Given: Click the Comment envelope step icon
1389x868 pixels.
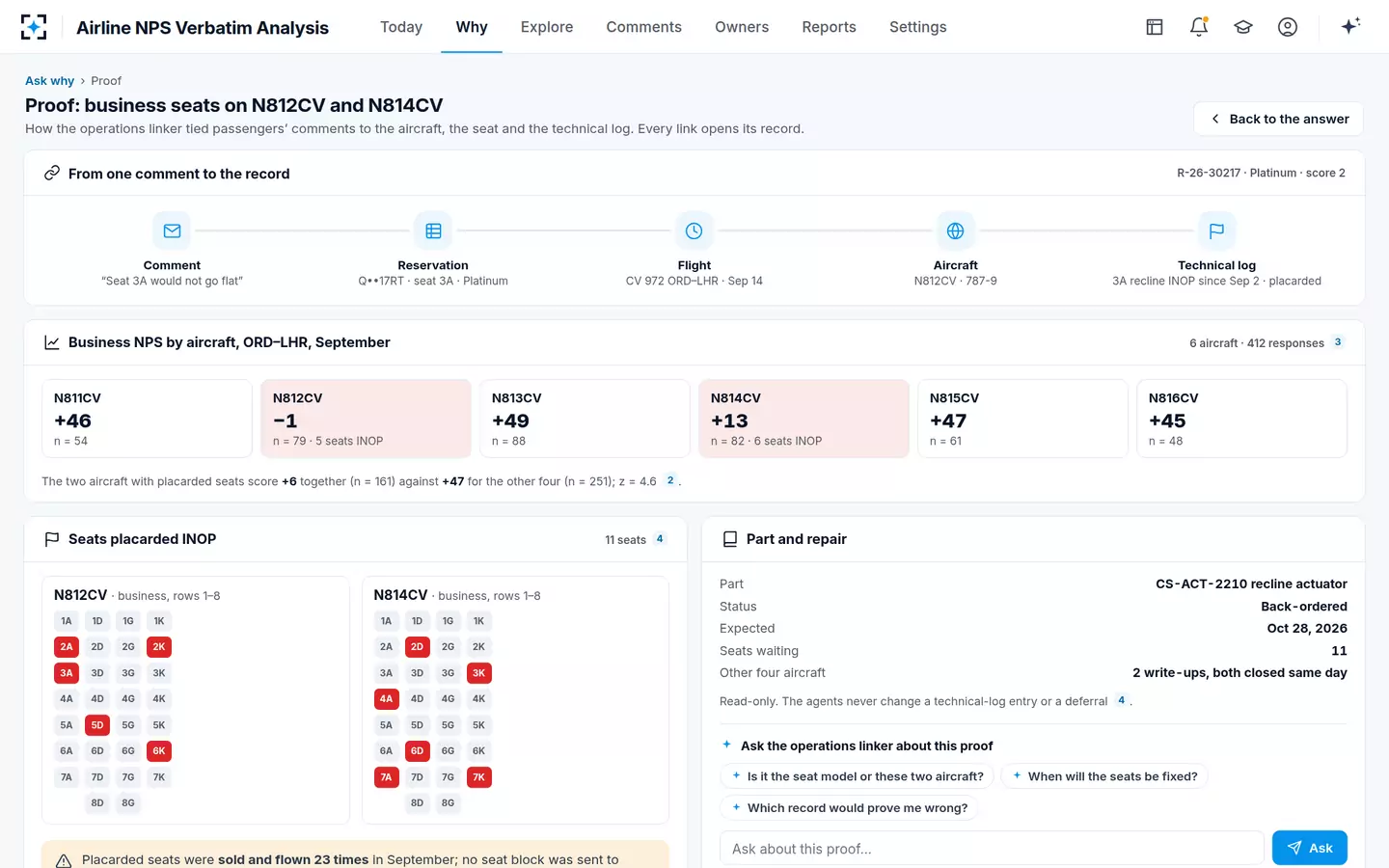Looking at the screenshot, I should pyautogui.click(x=172, y=231).
